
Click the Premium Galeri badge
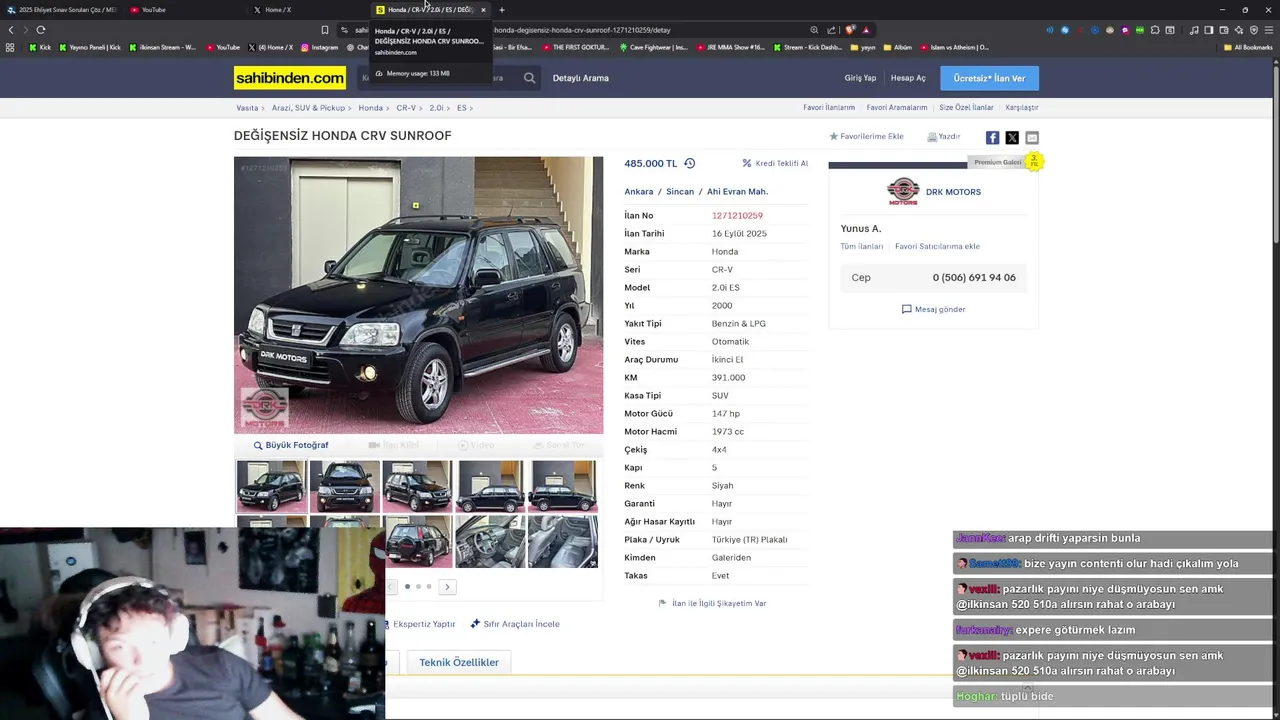pyautogui.click(x=998, y=162)
